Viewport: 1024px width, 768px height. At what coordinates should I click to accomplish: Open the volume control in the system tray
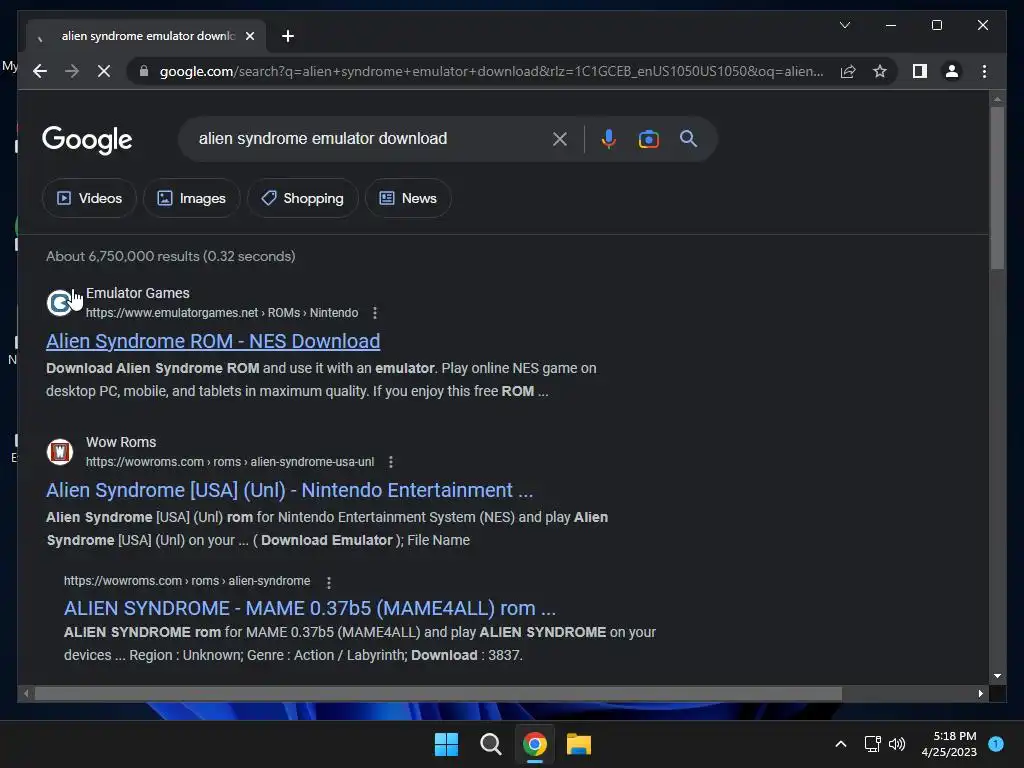click(x=897, y=744)
